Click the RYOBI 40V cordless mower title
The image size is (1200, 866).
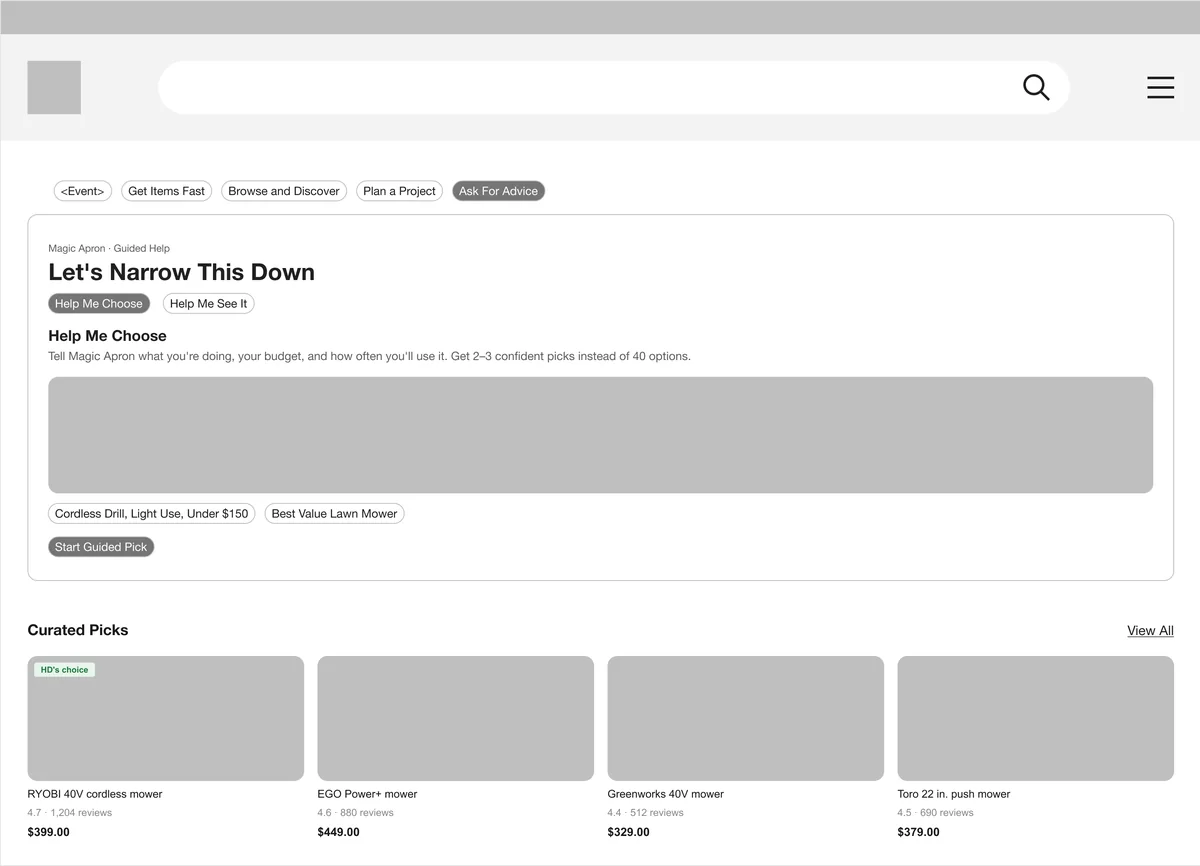coord(95,794)
